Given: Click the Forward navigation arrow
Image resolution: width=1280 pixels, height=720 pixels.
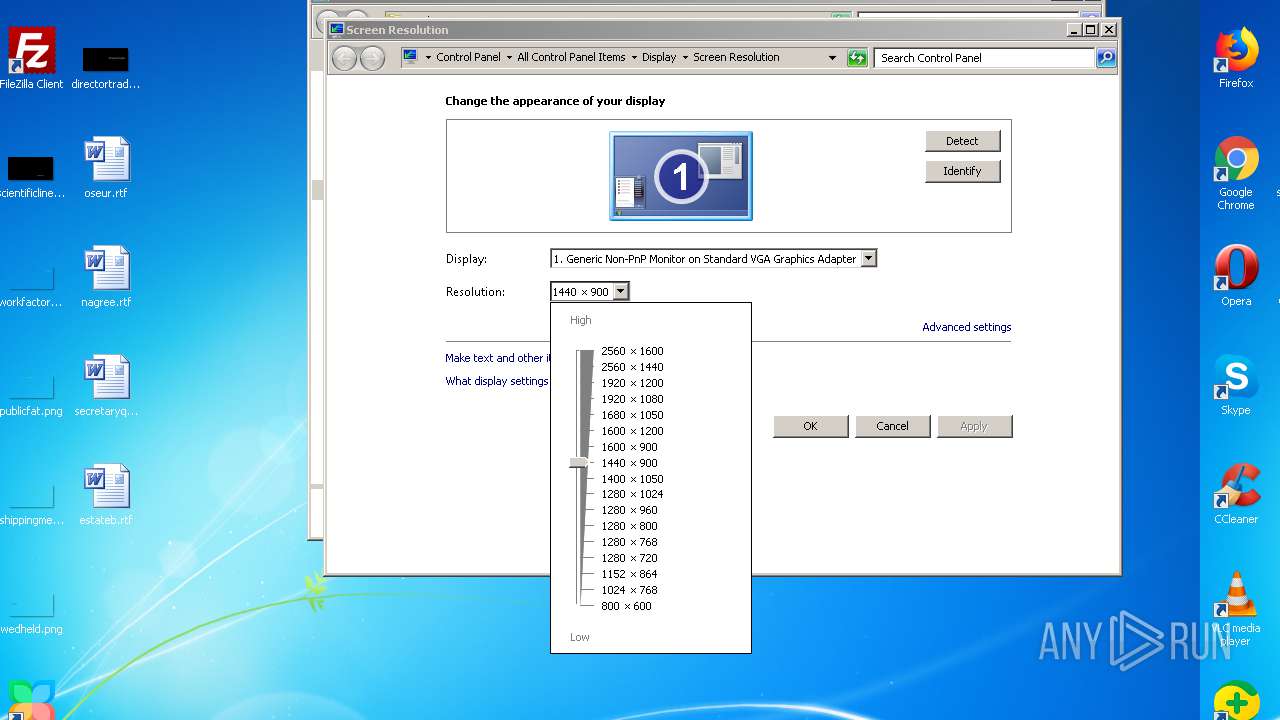Looking at the screenshot, I should (x=372, y=58).
